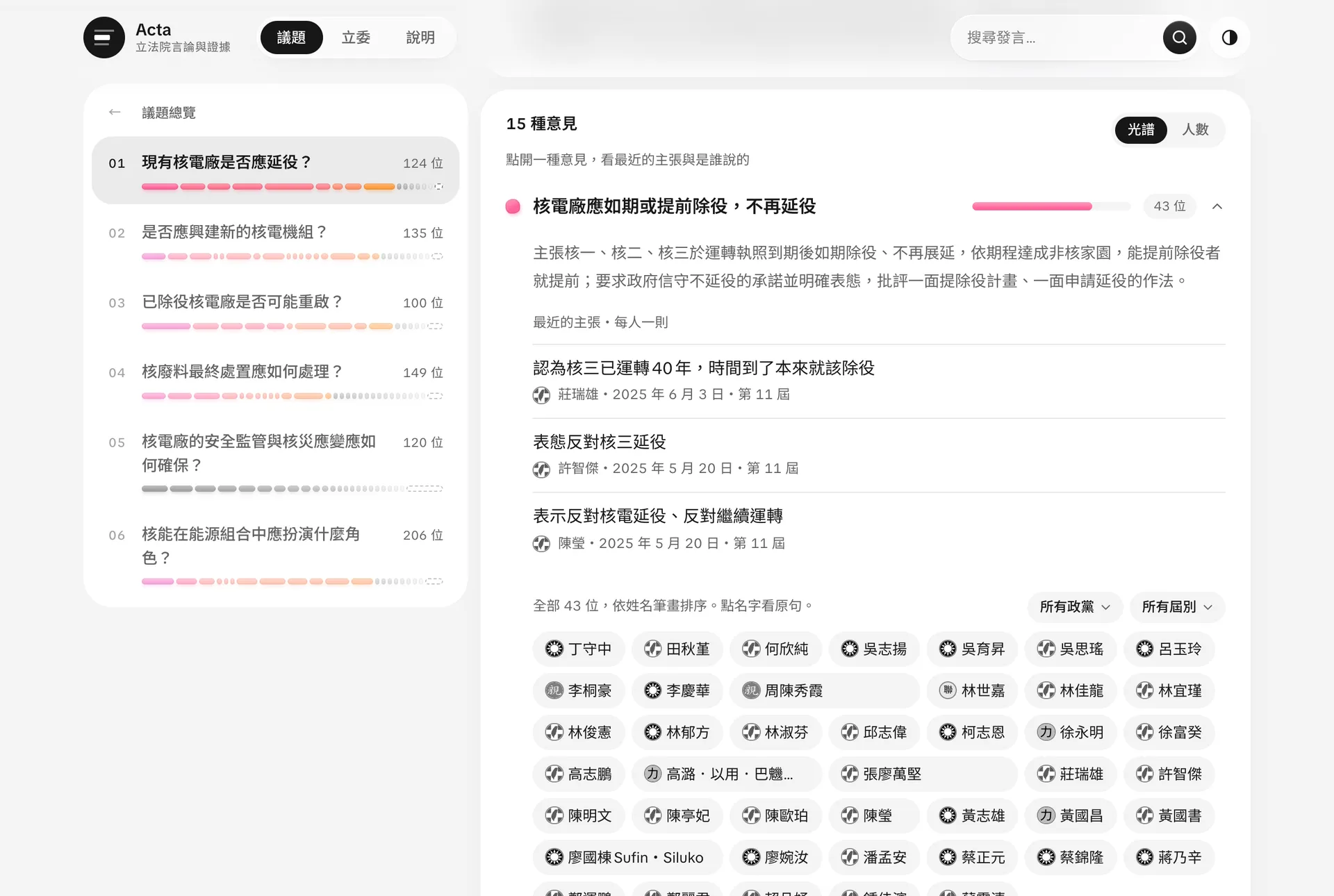Collapse the 核電廠應如期或提前除役 opinion chevron
1334x896 pixels.
tap(1217, 206)
